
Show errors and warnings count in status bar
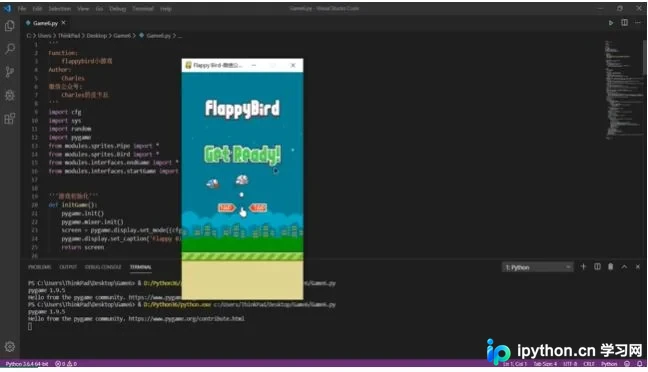coord(66,364)
